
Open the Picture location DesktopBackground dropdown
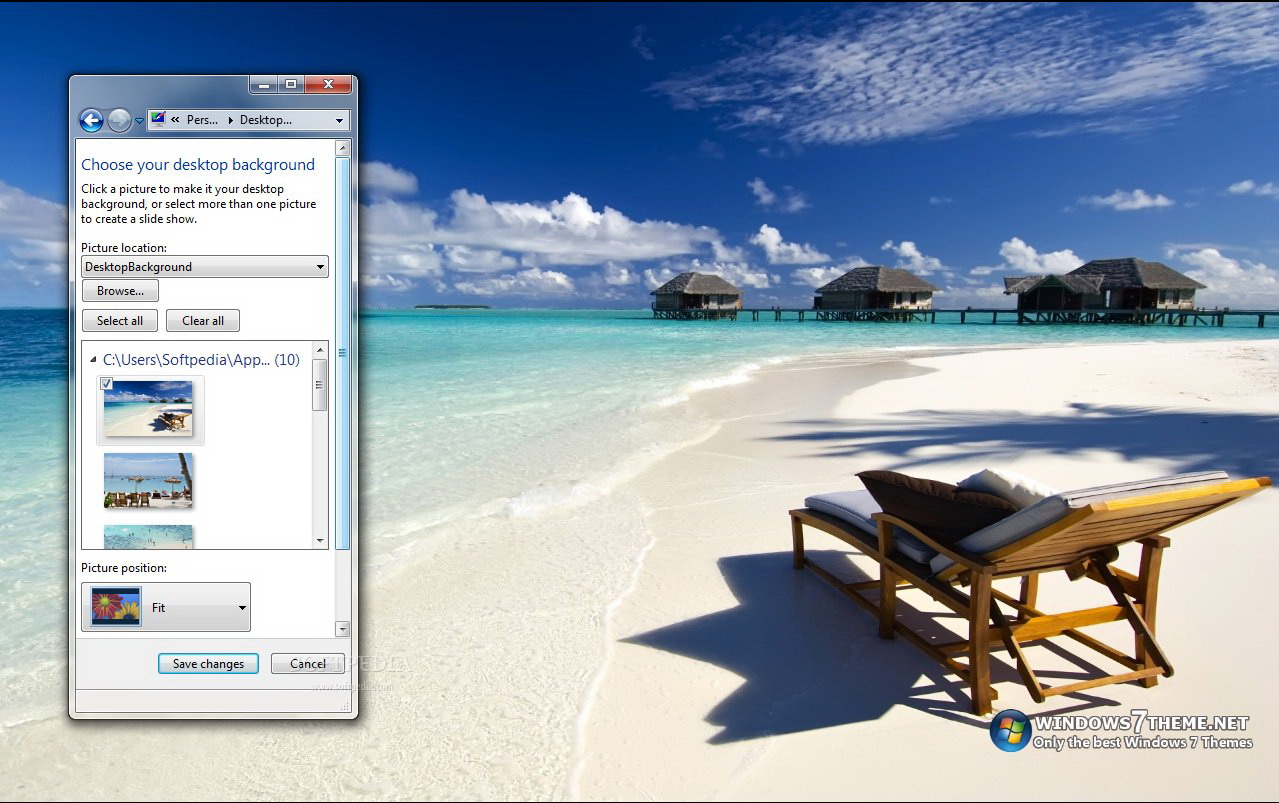pyautogui.click(x=205, y=267)
